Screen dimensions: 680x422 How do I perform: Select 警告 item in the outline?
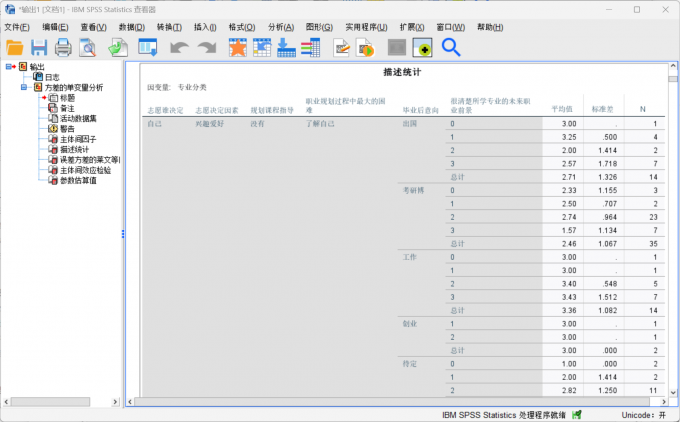click(x=68, y=128)
